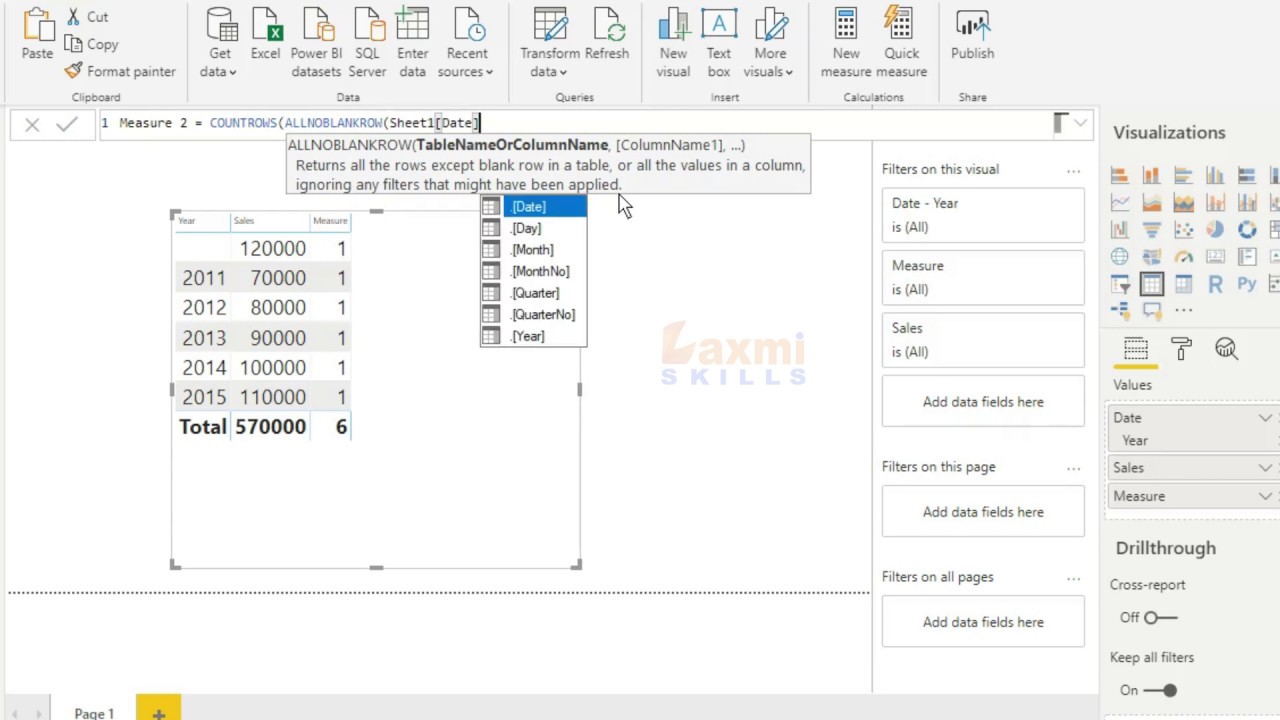The image size is (1280, 720).
Task: Open the Enter data table tool
Action: 412,44
